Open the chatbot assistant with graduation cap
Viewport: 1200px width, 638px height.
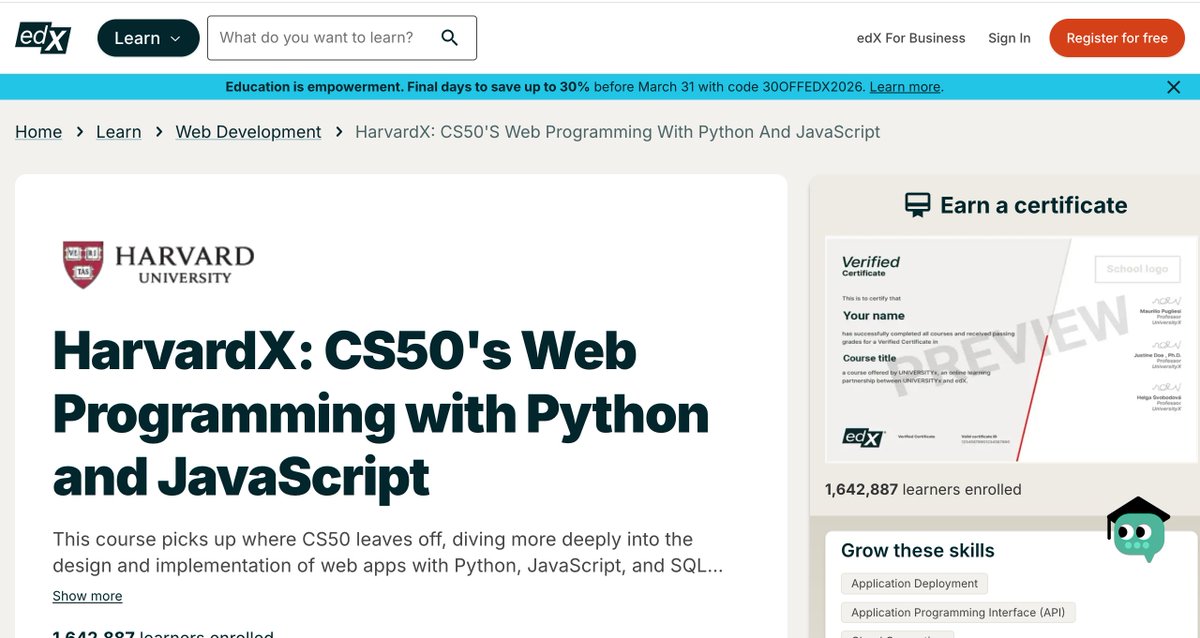pyautogui.click(x=1138, y=529)
